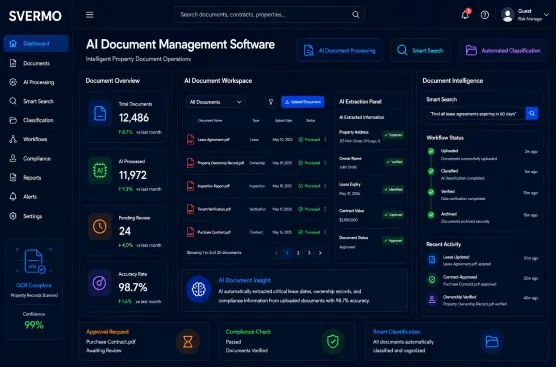Screen dimensions: 556x367
Task: Click PDF icon of Inspection Report.pdf
Action: (190, 186)
